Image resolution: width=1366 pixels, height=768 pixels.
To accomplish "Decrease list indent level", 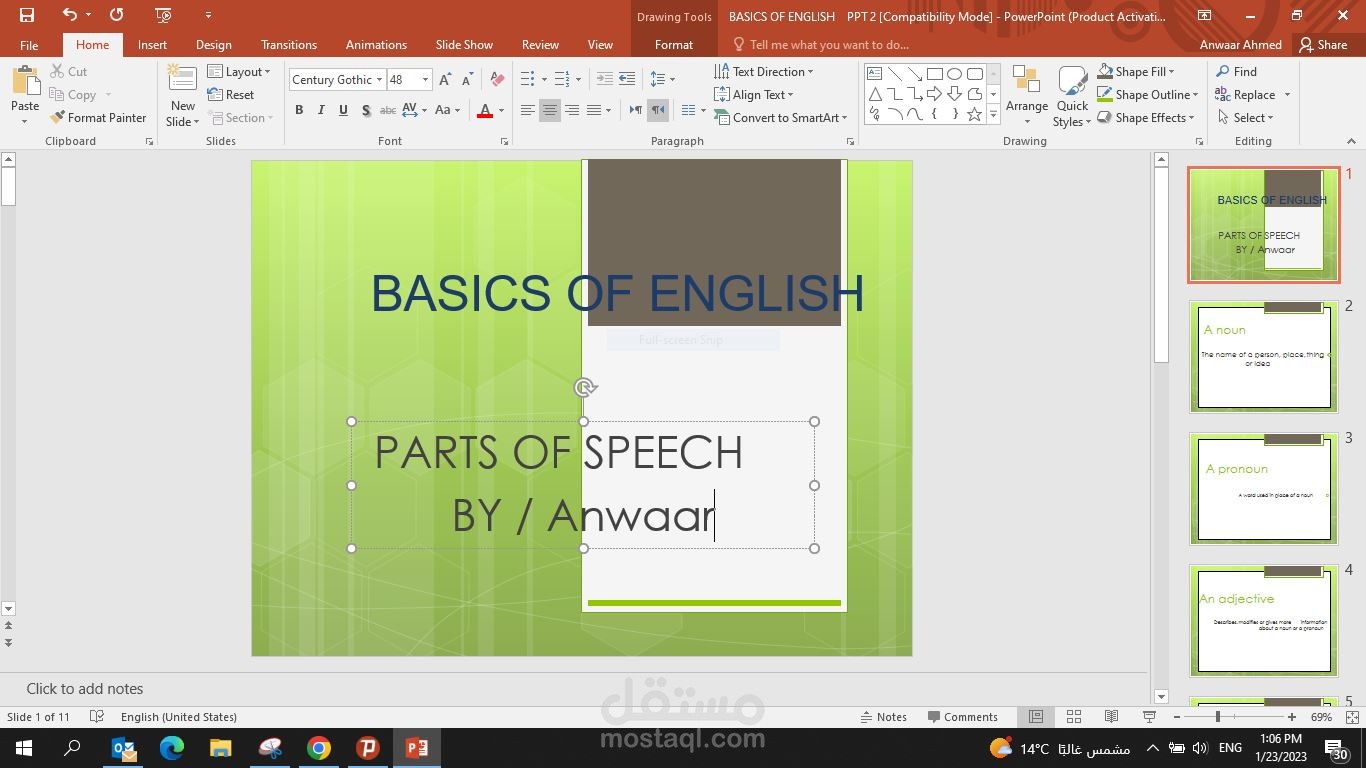I will coord(604,79).
